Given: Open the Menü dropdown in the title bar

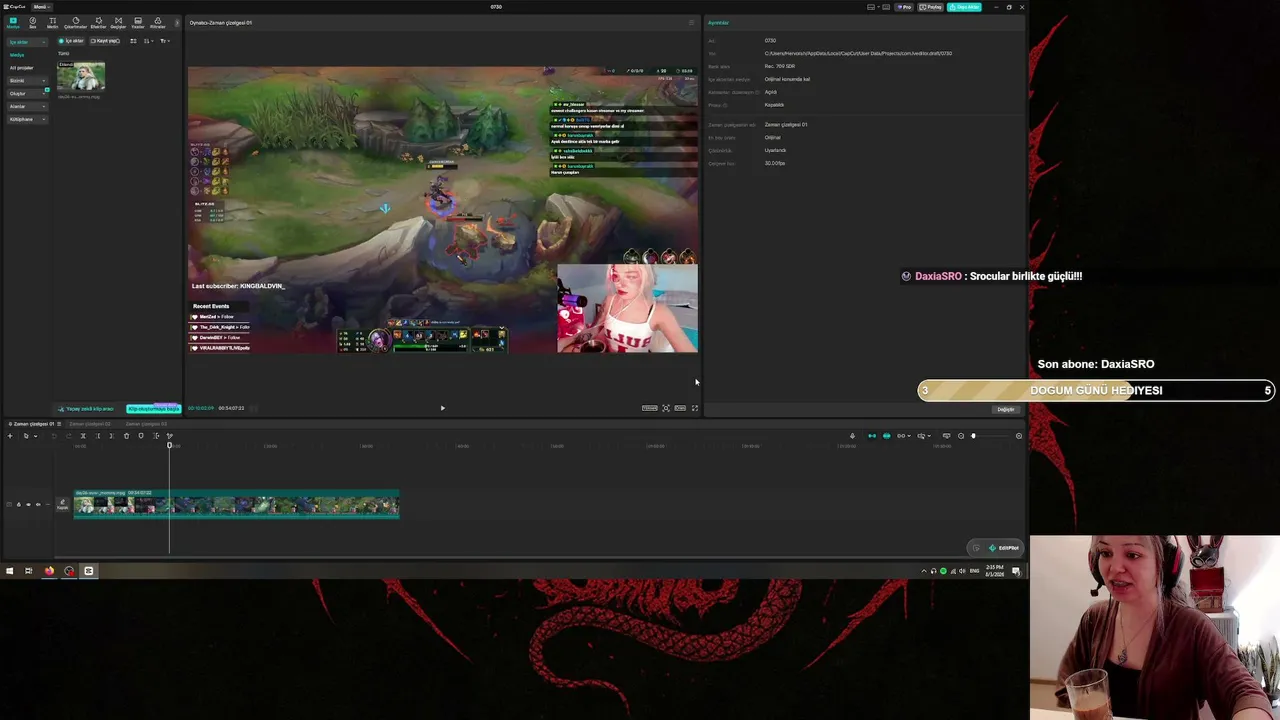Looking at the screenshot, I should coord(42,7).
